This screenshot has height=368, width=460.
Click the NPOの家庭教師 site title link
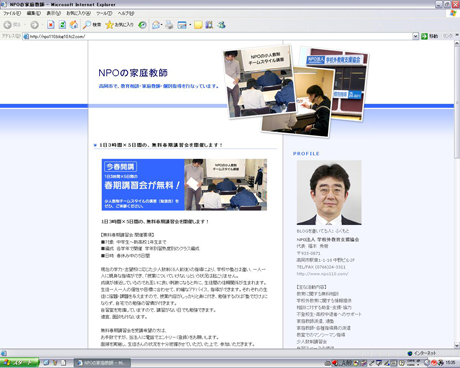tap(133, 73)
